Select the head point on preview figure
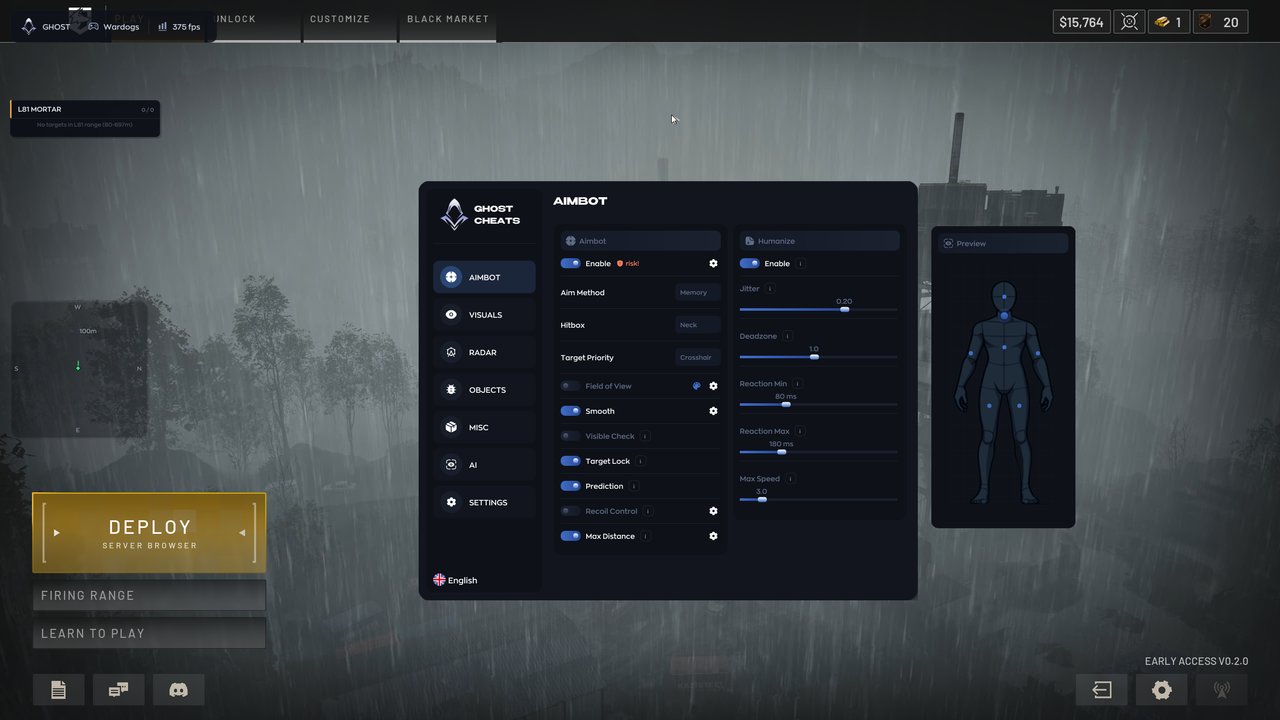 pyautogui.click(x=1004, y=297)
